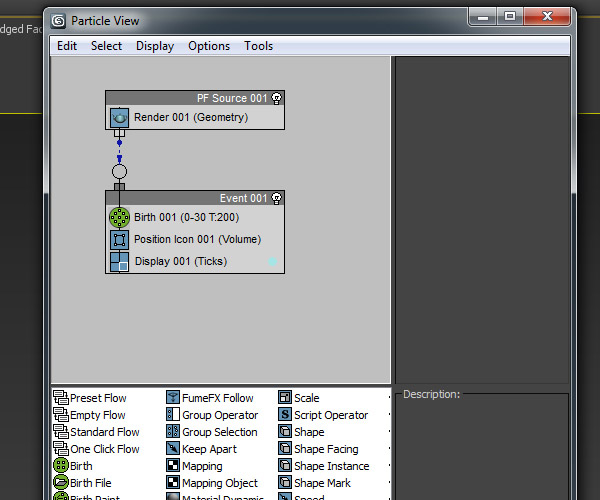Image resolution: width=600 pixels, height=500 pixels.
Task: Click the Shape depot icon
Action: click(285, 432)
